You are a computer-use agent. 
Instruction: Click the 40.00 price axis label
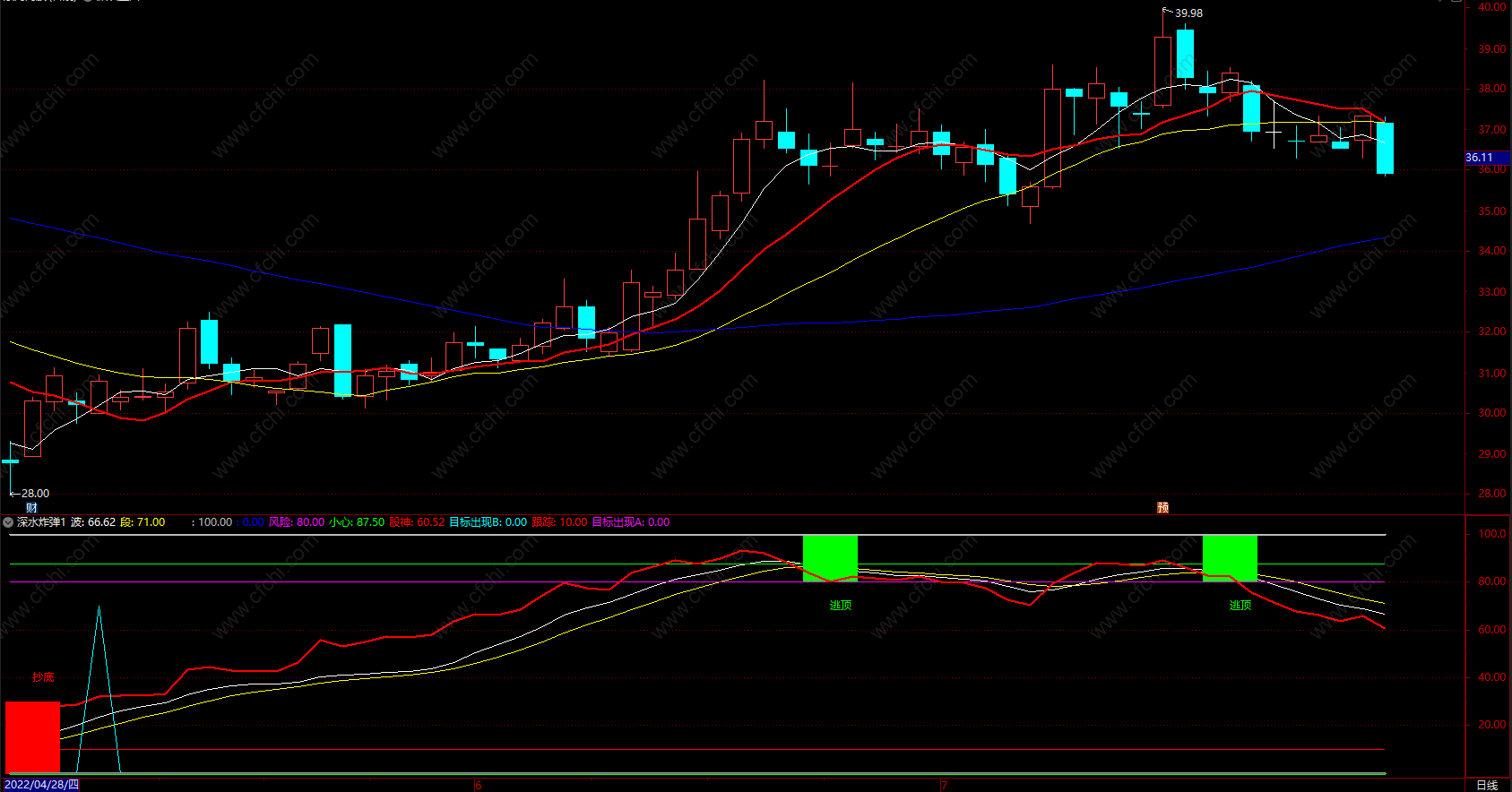pyautogui.click(x=1492, y=7)
